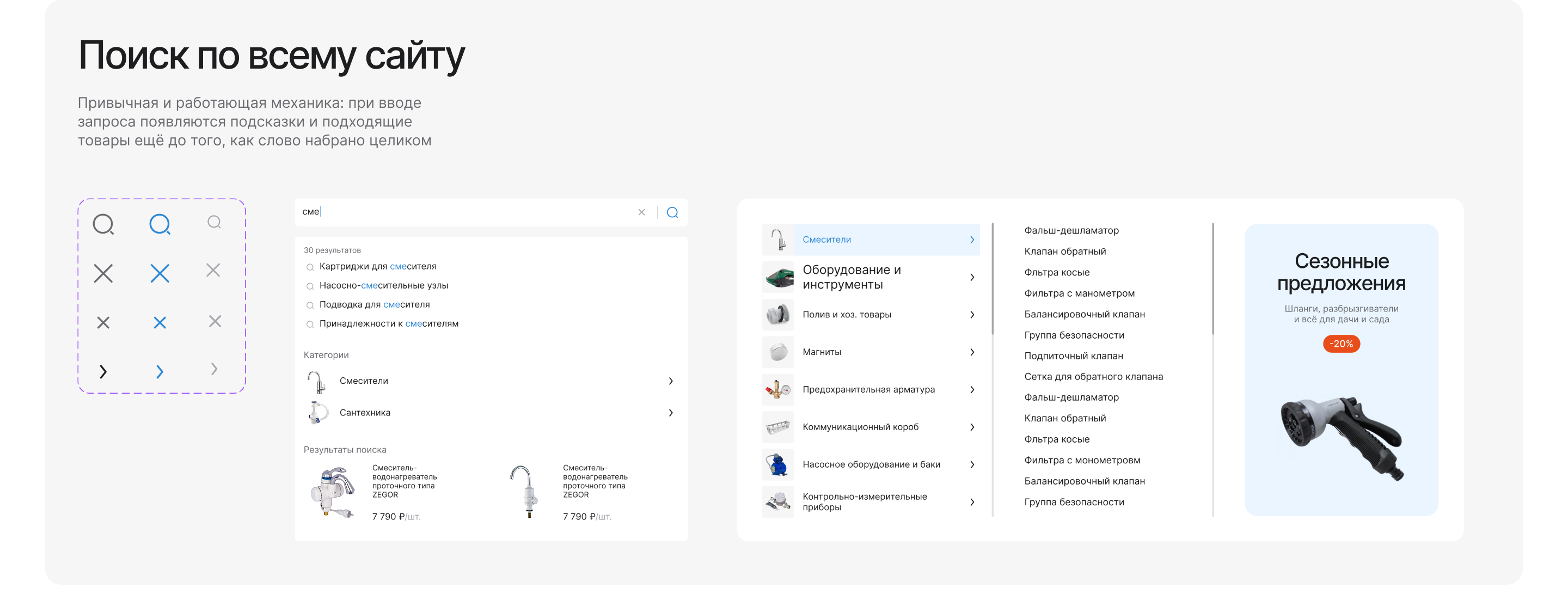Screen dimensions: 1568x594
Task: Click the -20% discount badge on banner
Action: click(1341, 344)
